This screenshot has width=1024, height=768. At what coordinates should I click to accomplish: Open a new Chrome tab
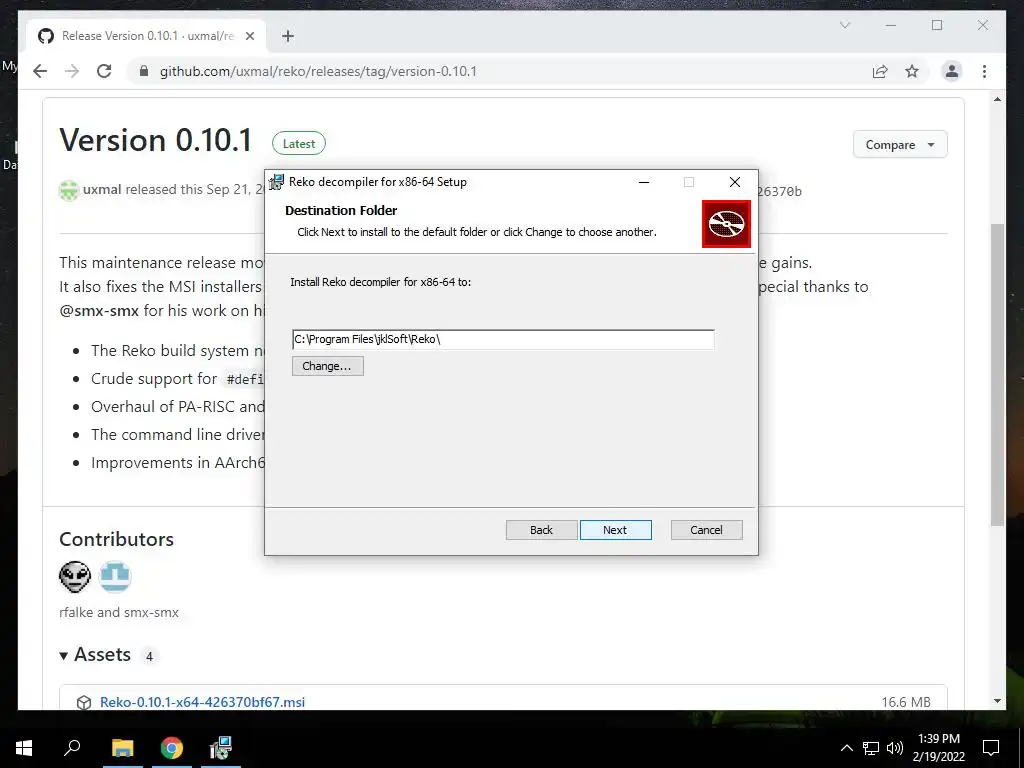tap(288, 36)
